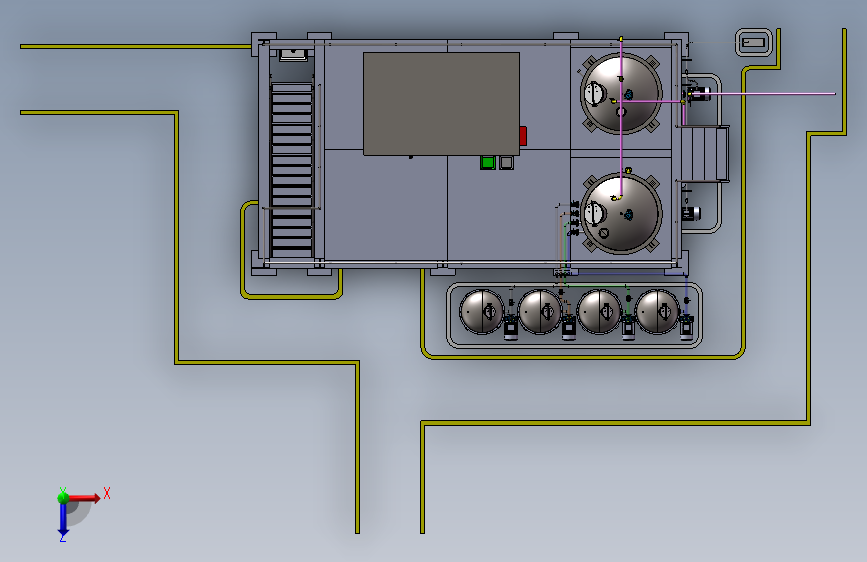Select the large gray rectangular cabinet on platform
The width and height of the screenshot is (867, 562).
pyautogui.click(x=441, y=104)
